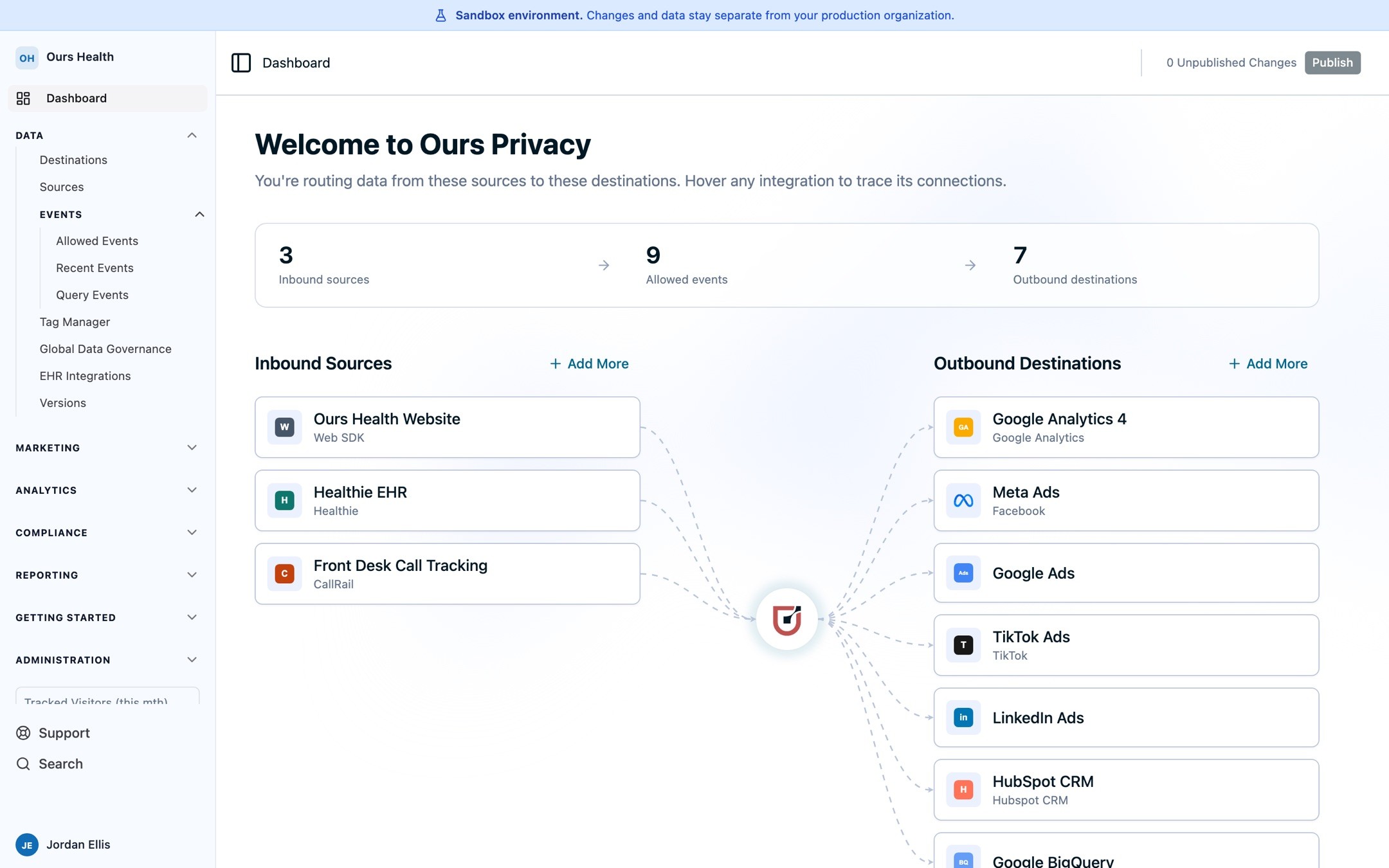Click Add More for Inbound Sources
This screenshot has height=868, width=1389.
pyautogui.click(x=589, y=364)
